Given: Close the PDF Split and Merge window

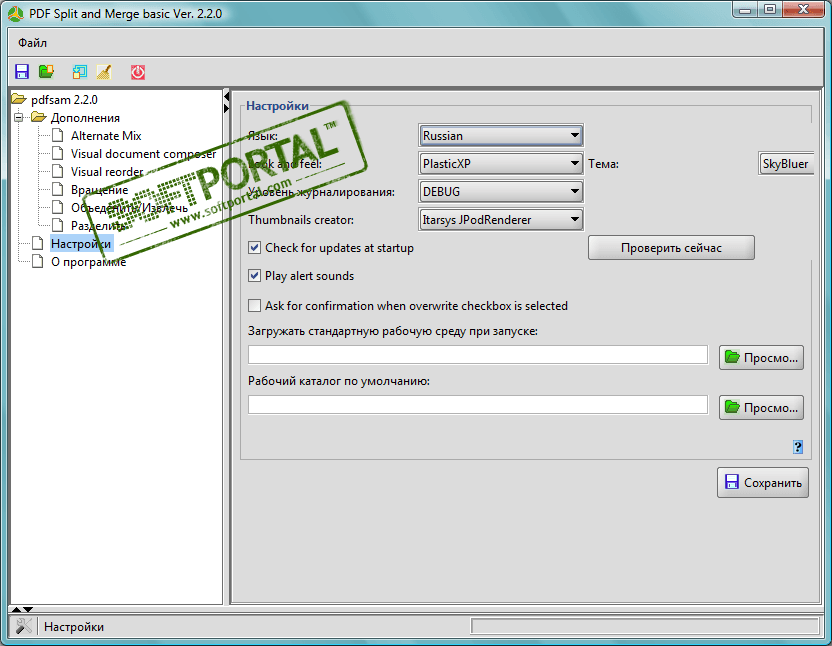Looking at the screenshot, I should [x=803, y=9].
